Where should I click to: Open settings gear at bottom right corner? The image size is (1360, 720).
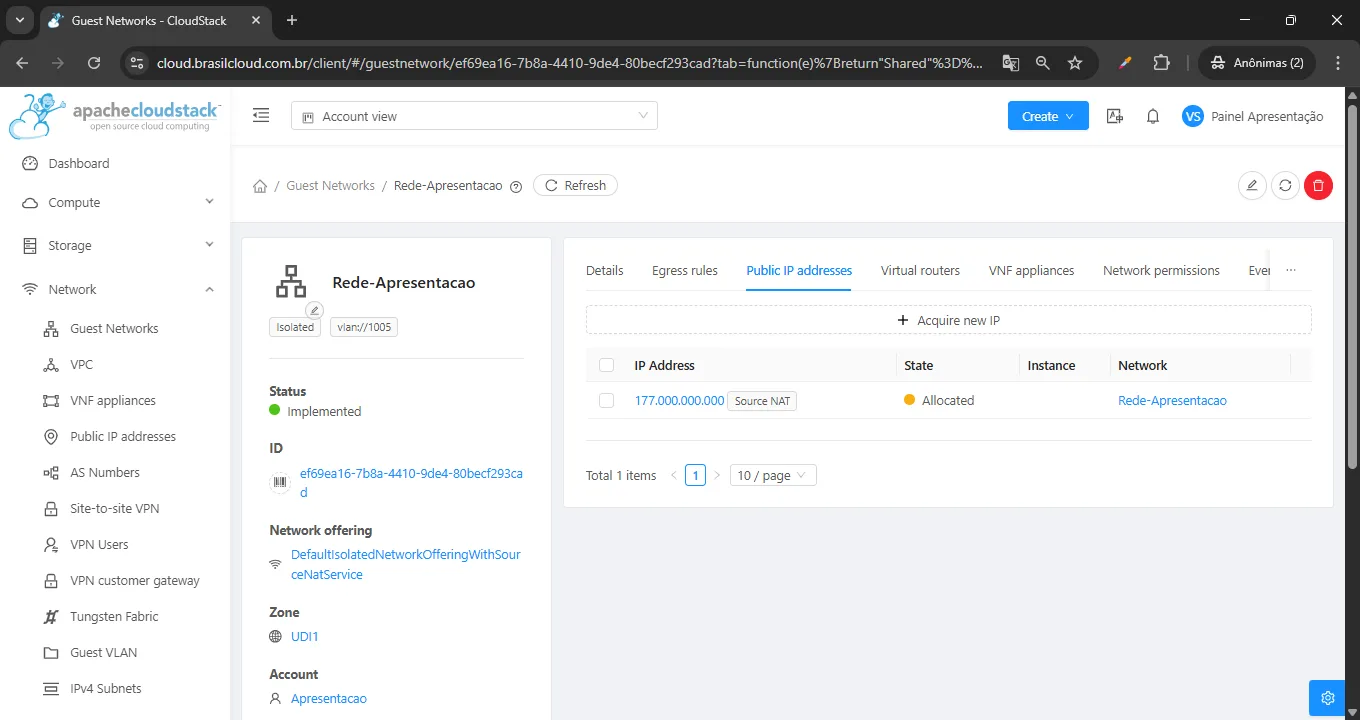point(1328,698)
